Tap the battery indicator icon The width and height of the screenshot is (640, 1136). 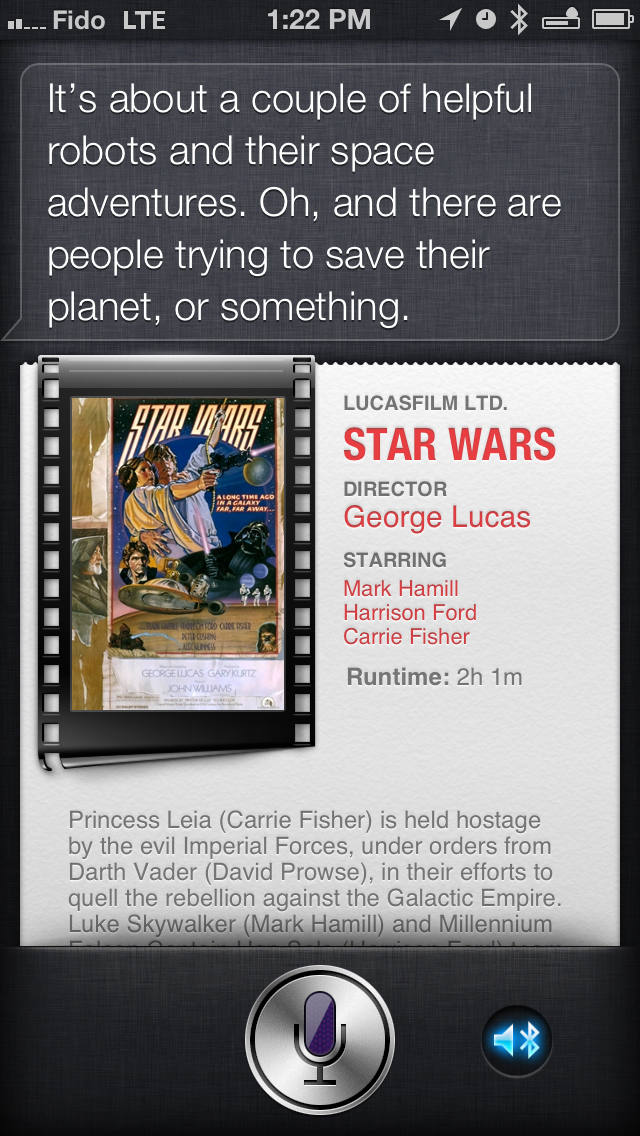tap(612, 20)
